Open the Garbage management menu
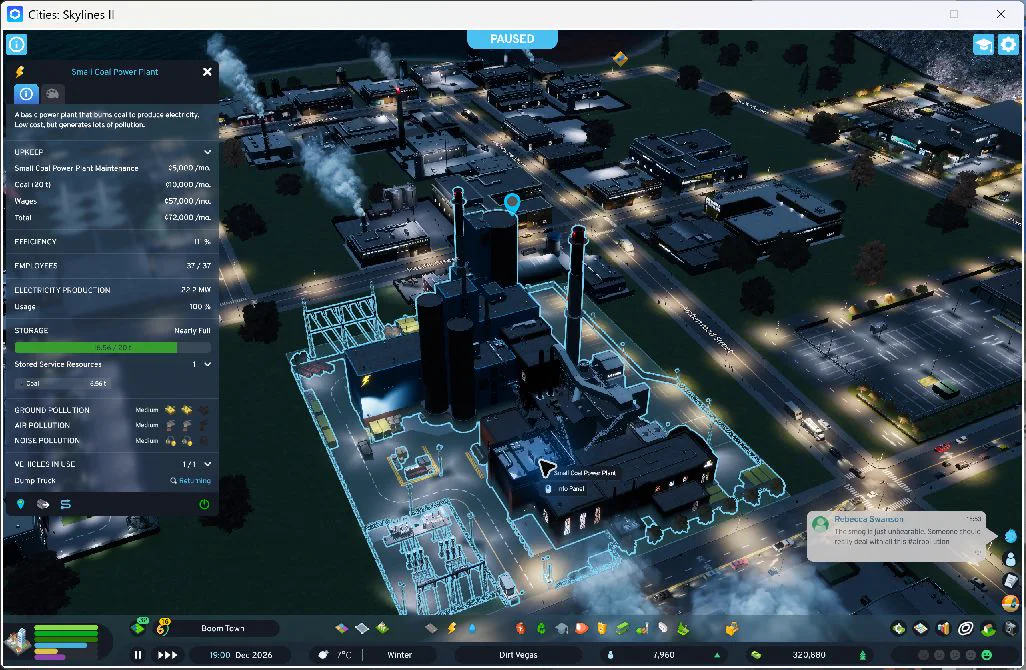 pyautogui.click(x=541, y=629)
